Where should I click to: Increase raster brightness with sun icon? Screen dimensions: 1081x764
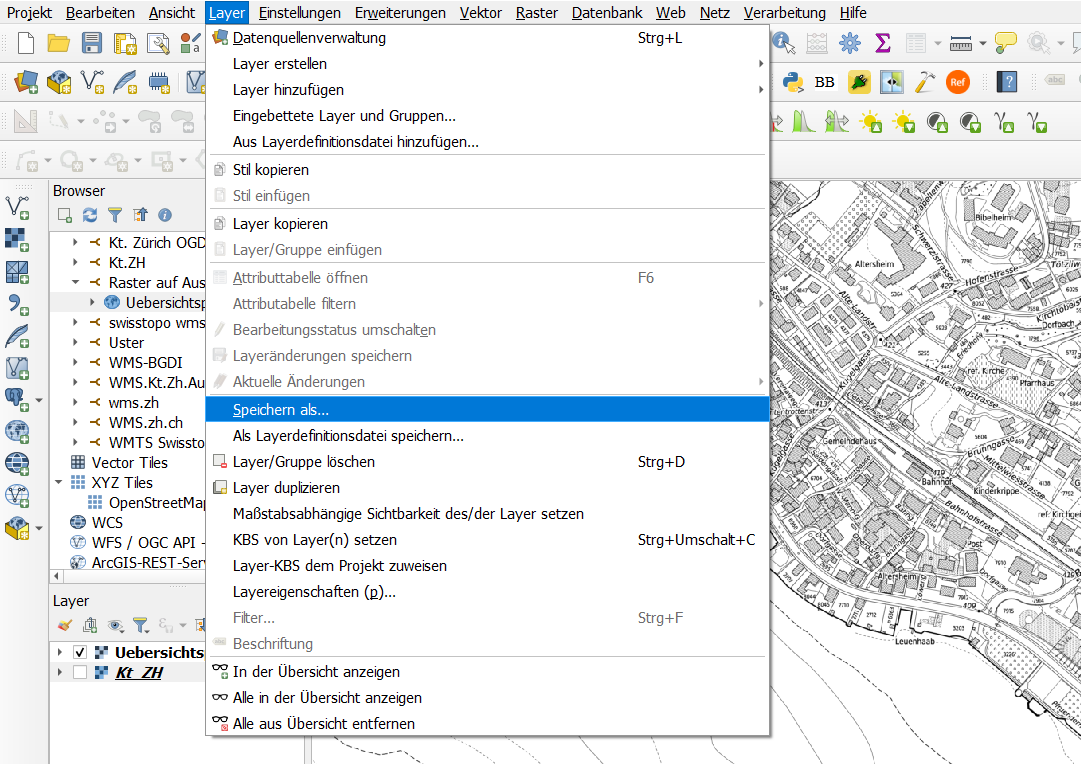(x=868, y=120)
